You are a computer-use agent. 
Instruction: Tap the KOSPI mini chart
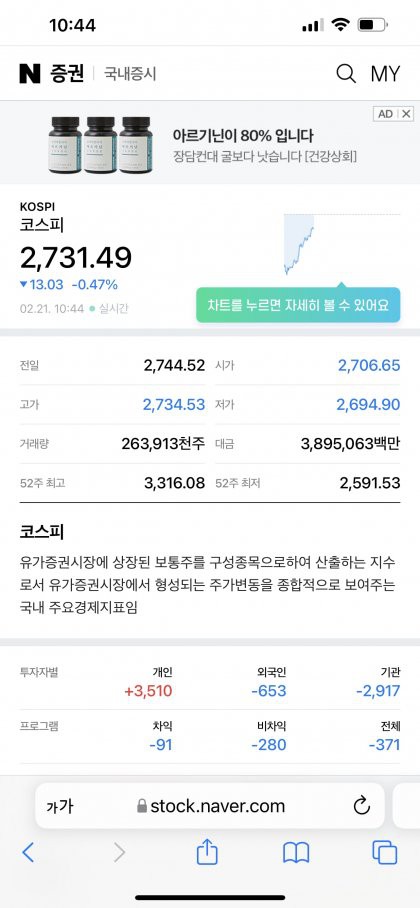point(341,243)
